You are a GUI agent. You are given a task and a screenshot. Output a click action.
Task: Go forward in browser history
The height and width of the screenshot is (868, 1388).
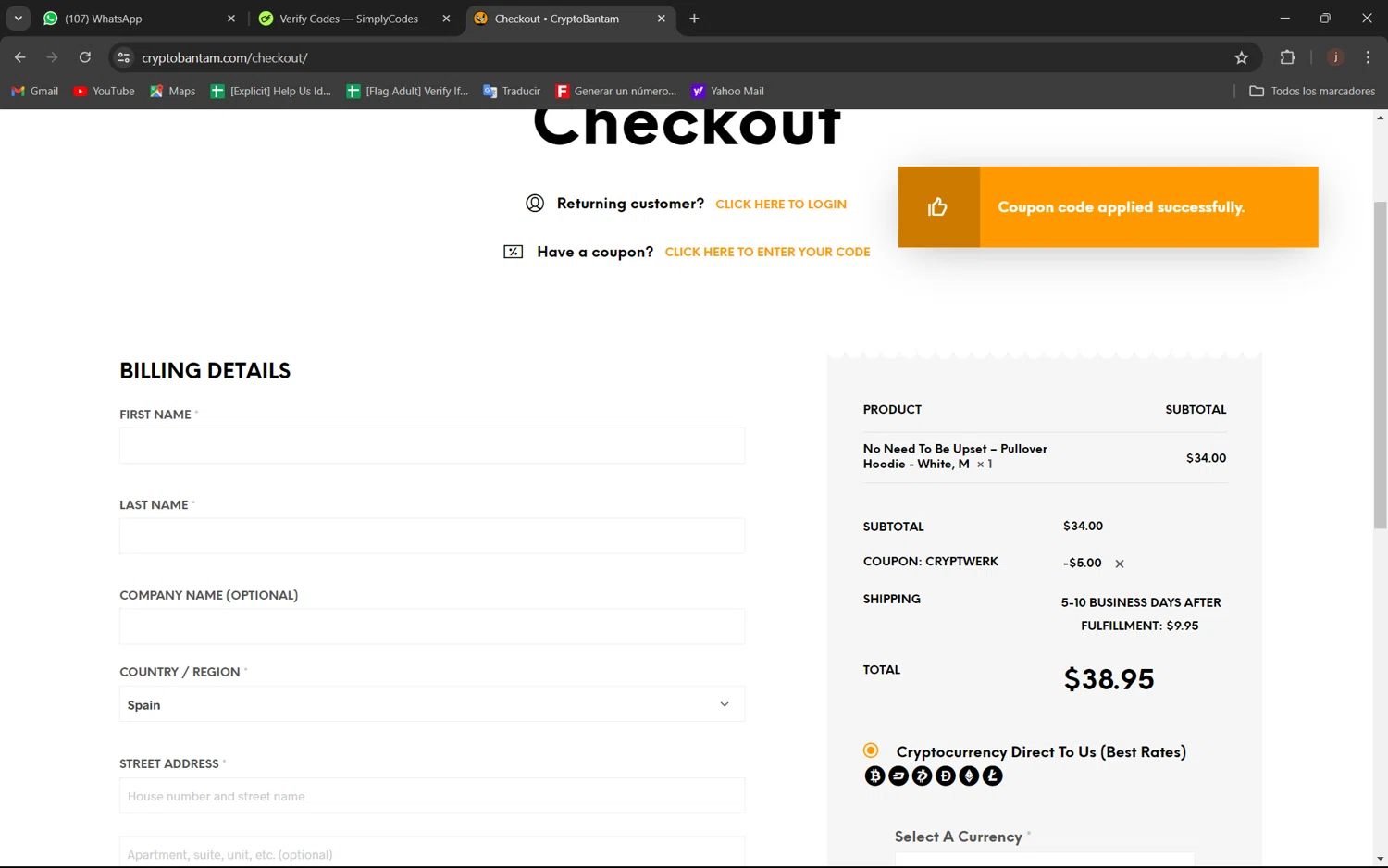click(53, 57)
